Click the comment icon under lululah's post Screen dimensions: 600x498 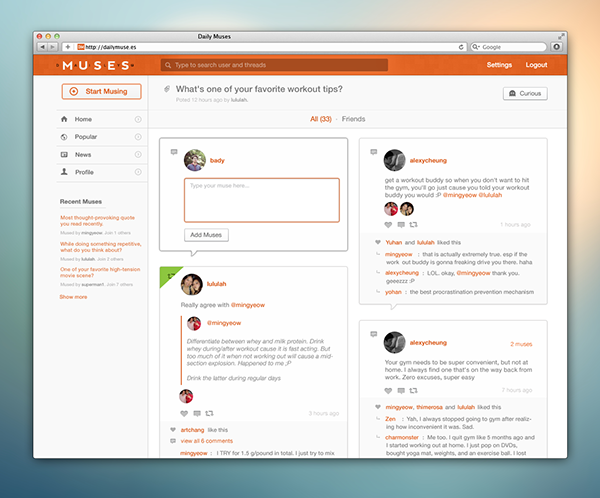click(x=197, y=413)
